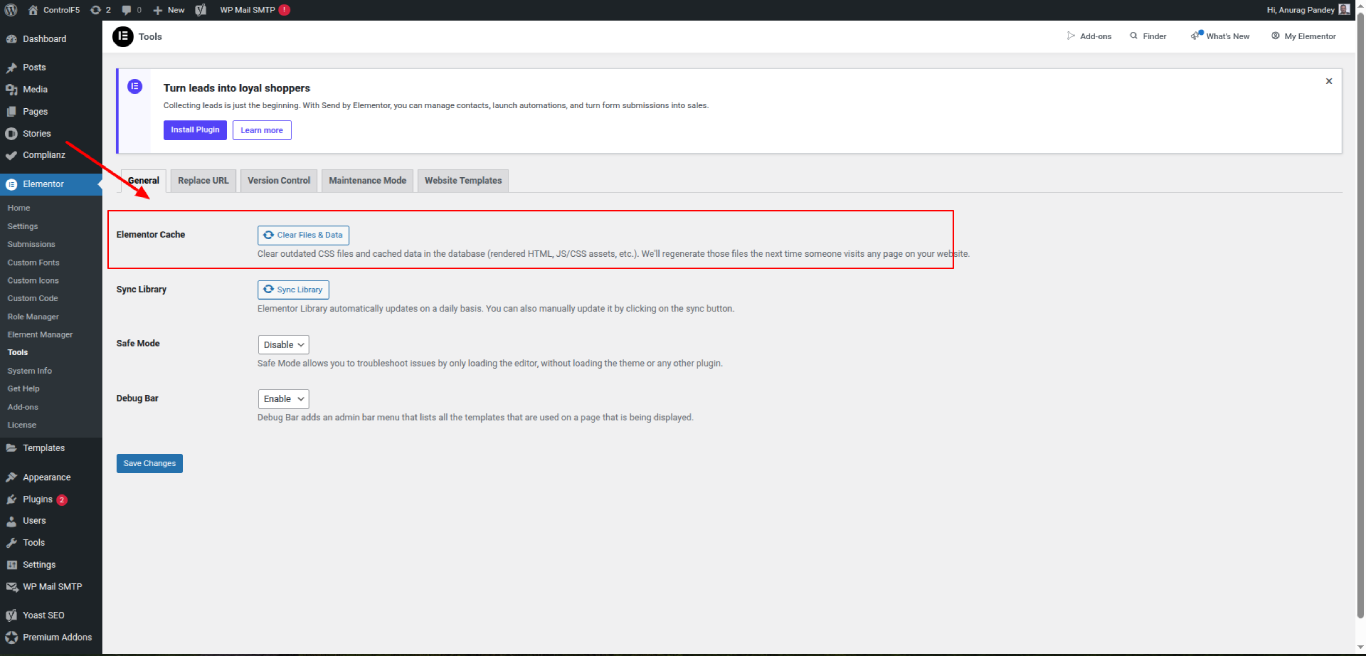Open the Debug Bar Enable dropdown
This screenshot has width=1366, height=656.
284,399
